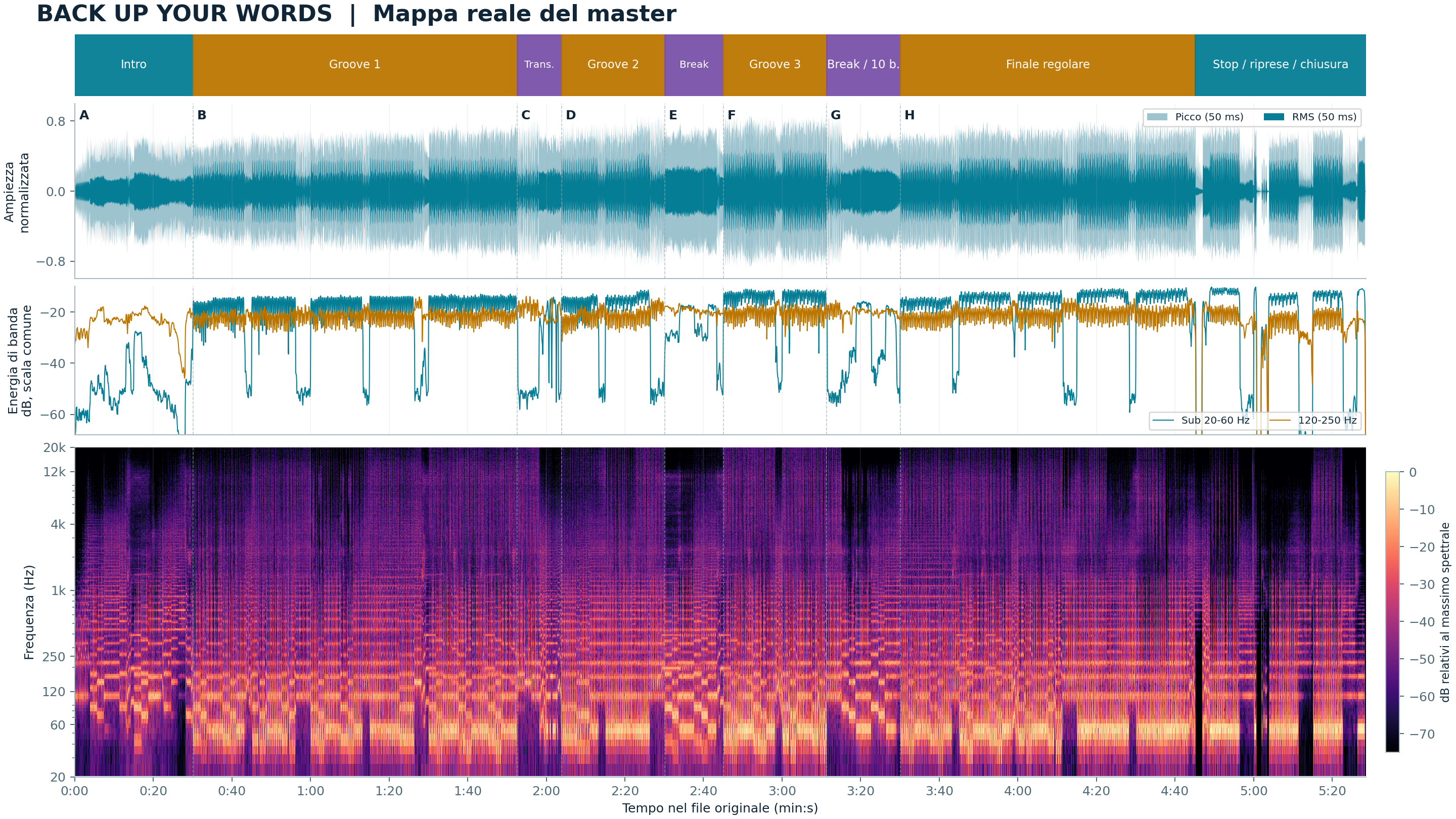1456x819 pixels.
Task: Click marker letter A in waveform
Action: 84,115
